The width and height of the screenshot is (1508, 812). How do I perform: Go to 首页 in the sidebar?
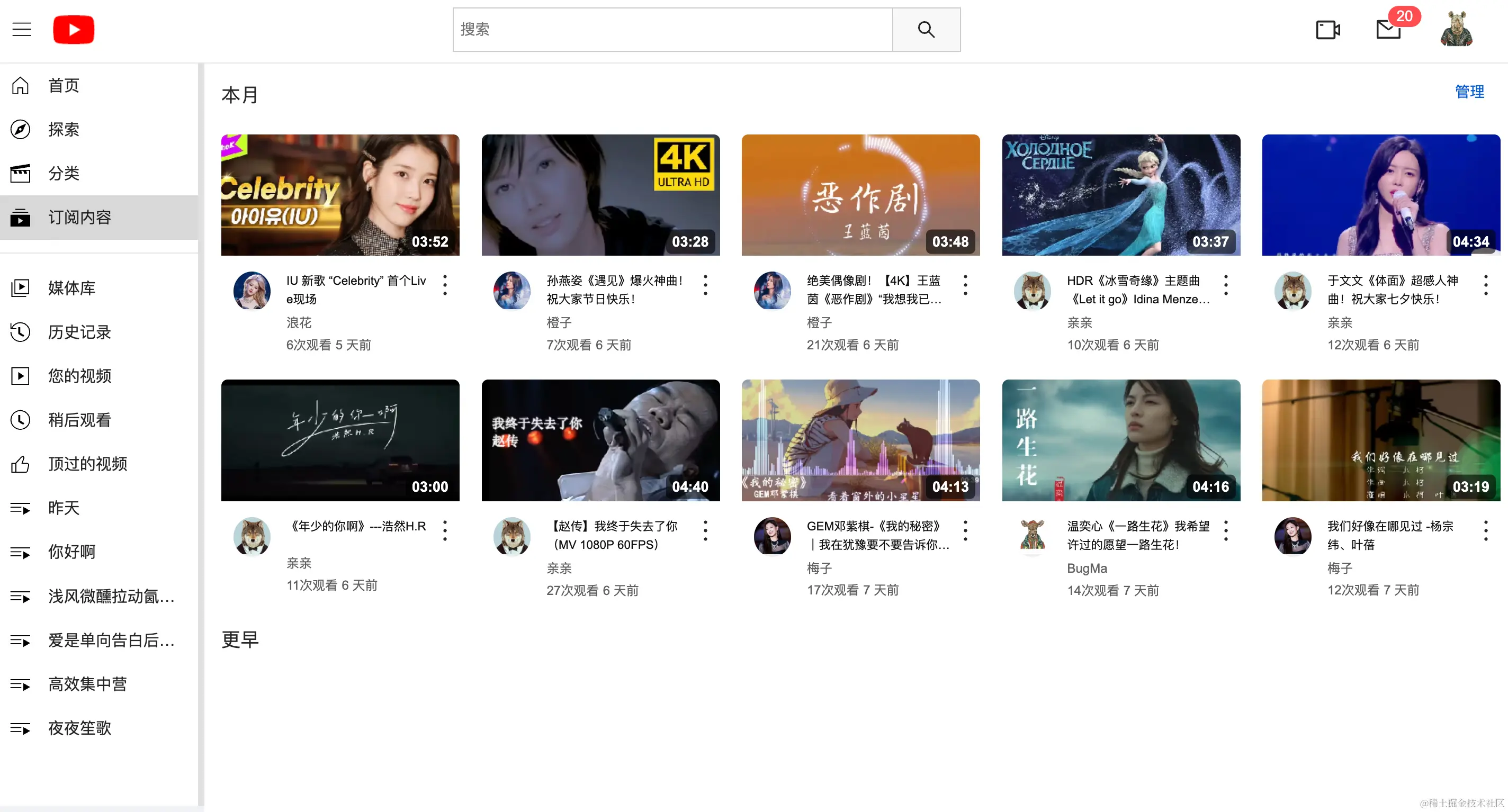click(63, 85)
